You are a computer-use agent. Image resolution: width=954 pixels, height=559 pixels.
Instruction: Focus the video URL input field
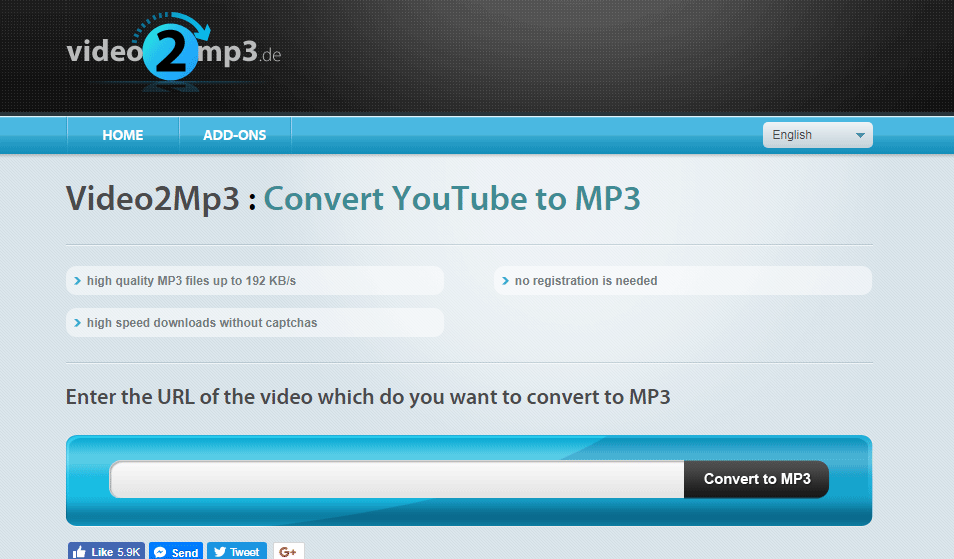coord(397,479)
